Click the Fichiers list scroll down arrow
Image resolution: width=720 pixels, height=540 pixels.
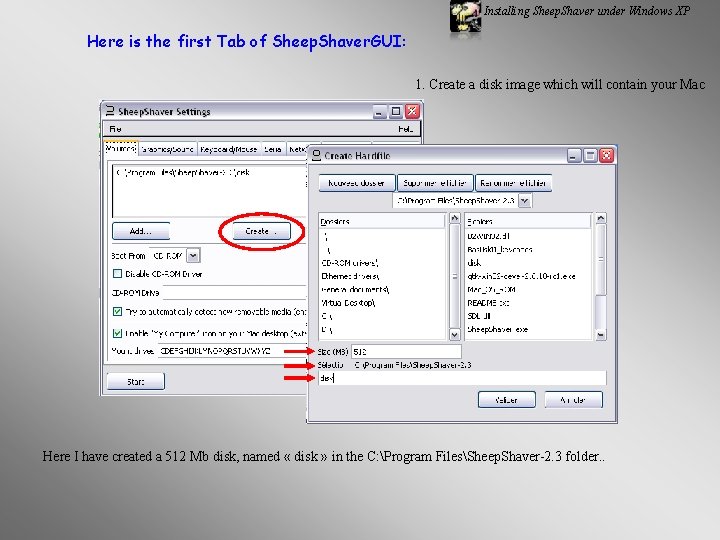601,336
